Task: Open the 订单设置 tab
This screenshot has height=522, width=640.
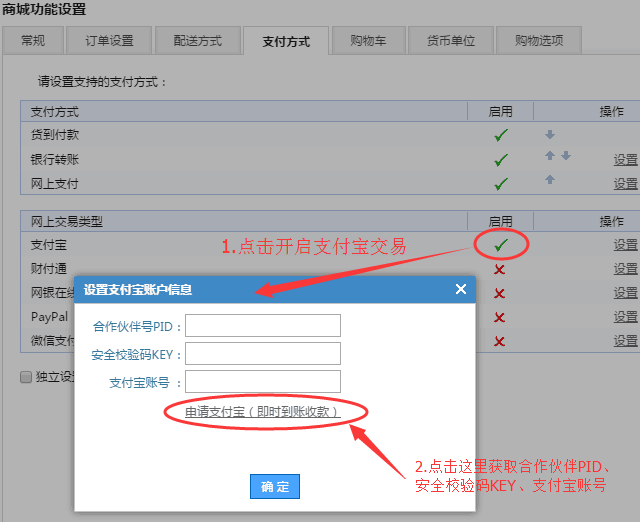Action: pyautogui.click(x=109, y=40)
